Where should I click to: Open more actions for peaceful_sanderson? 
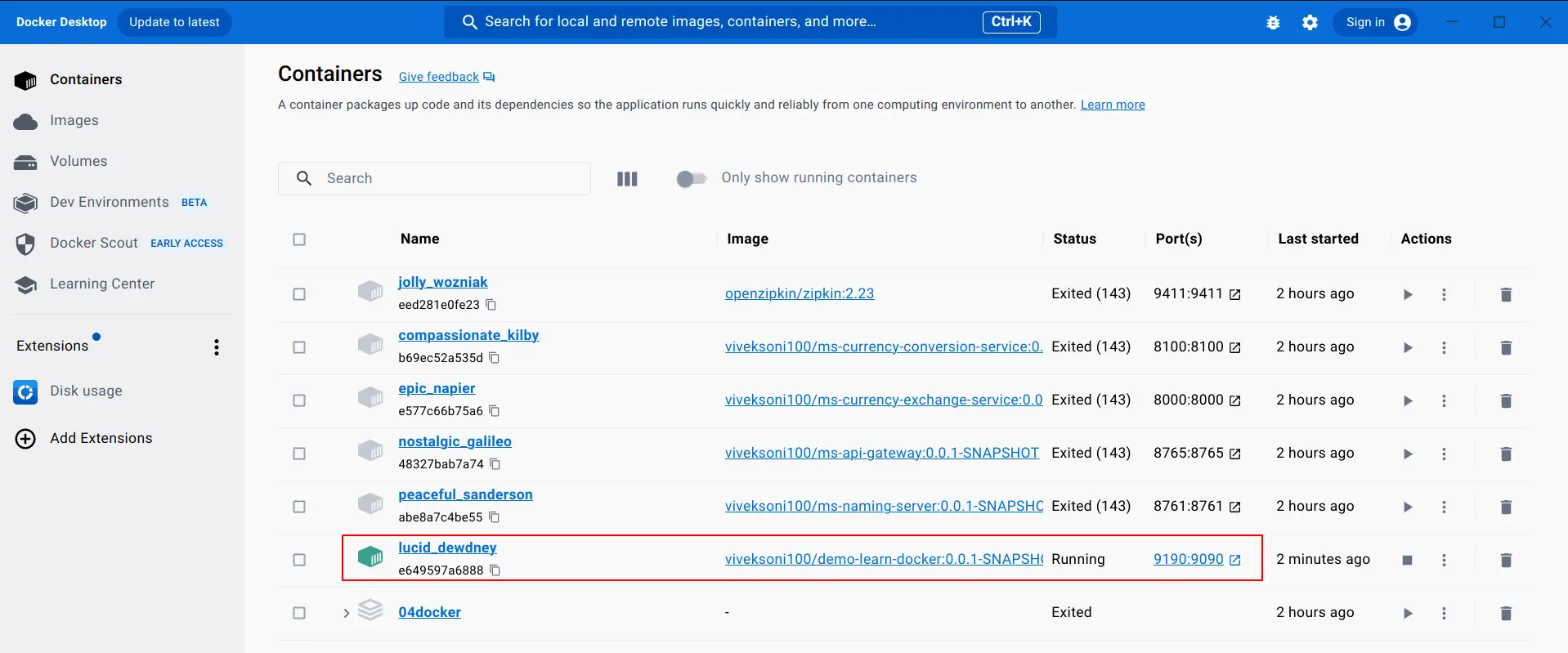pyautogui.click(x=1444, y=507)
